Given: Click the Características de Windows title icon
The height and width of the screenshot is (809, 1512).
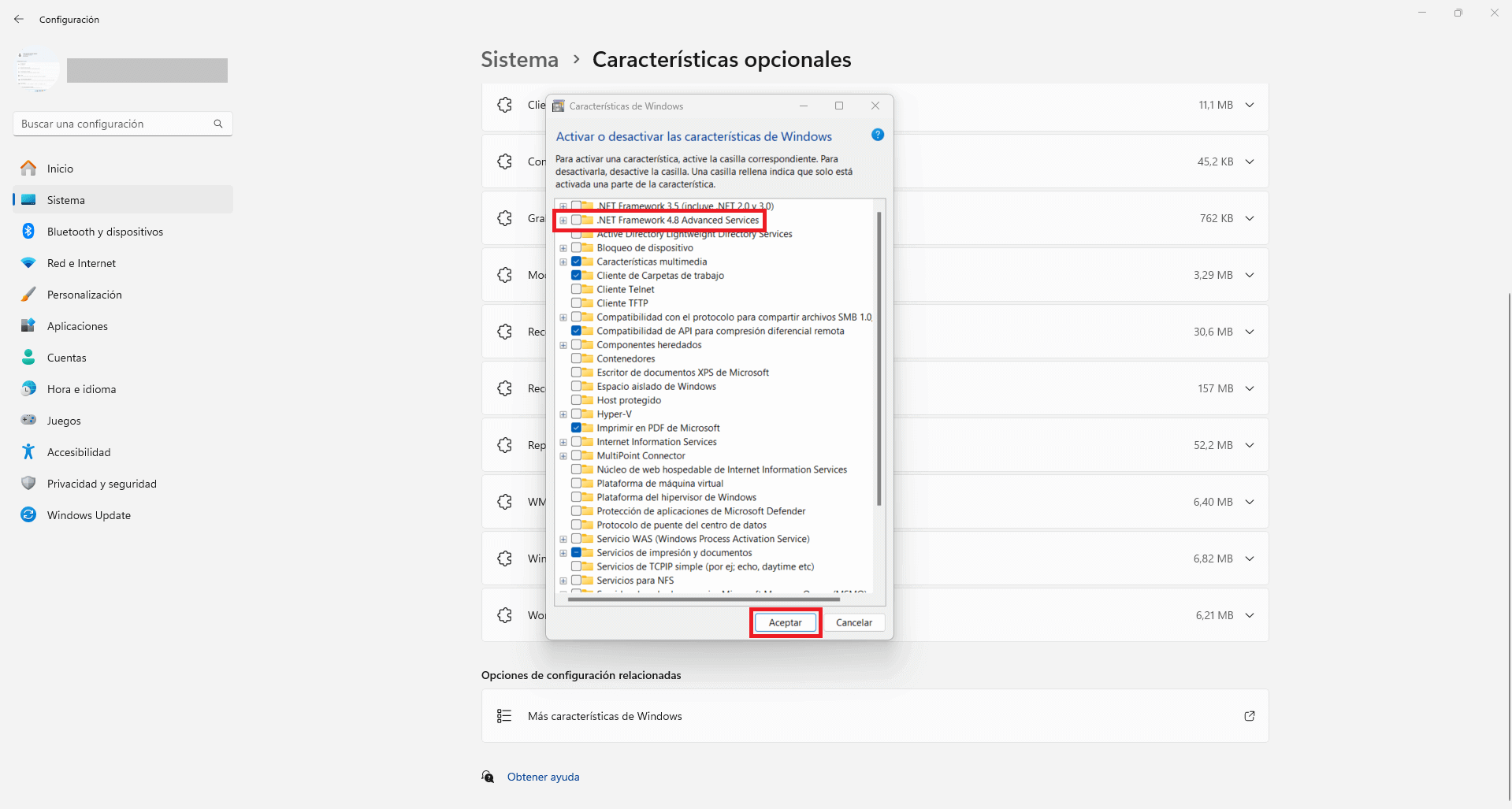Looking at the screenshot, I should (559, 106).
